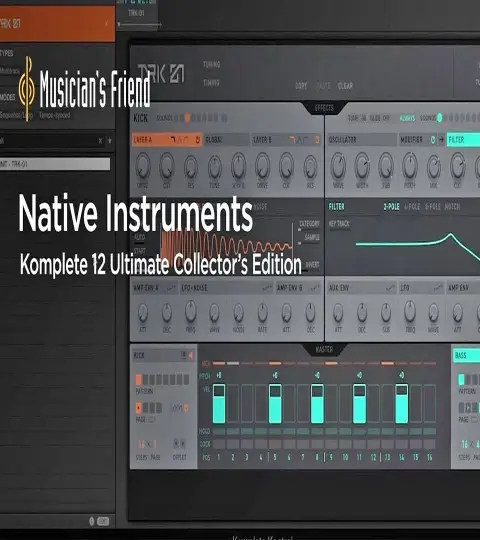Click the Noise knob in LFO+NOISE
This screenshot has width=480, height=540.
tap(238, 312)
